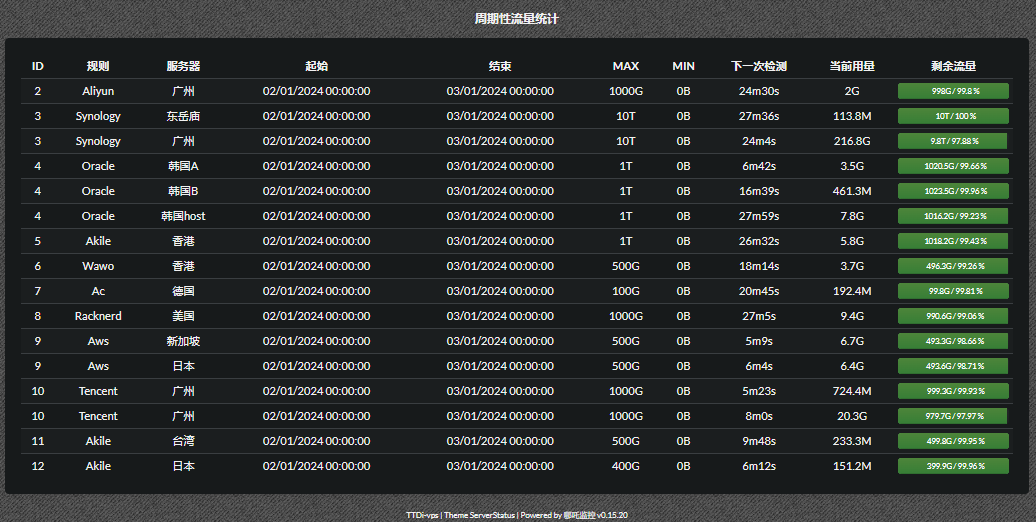This screenshot has height=522, width=1036.
Task: Select the 400G MAX value
Action: pyautogui.click(x=626, y=466)
